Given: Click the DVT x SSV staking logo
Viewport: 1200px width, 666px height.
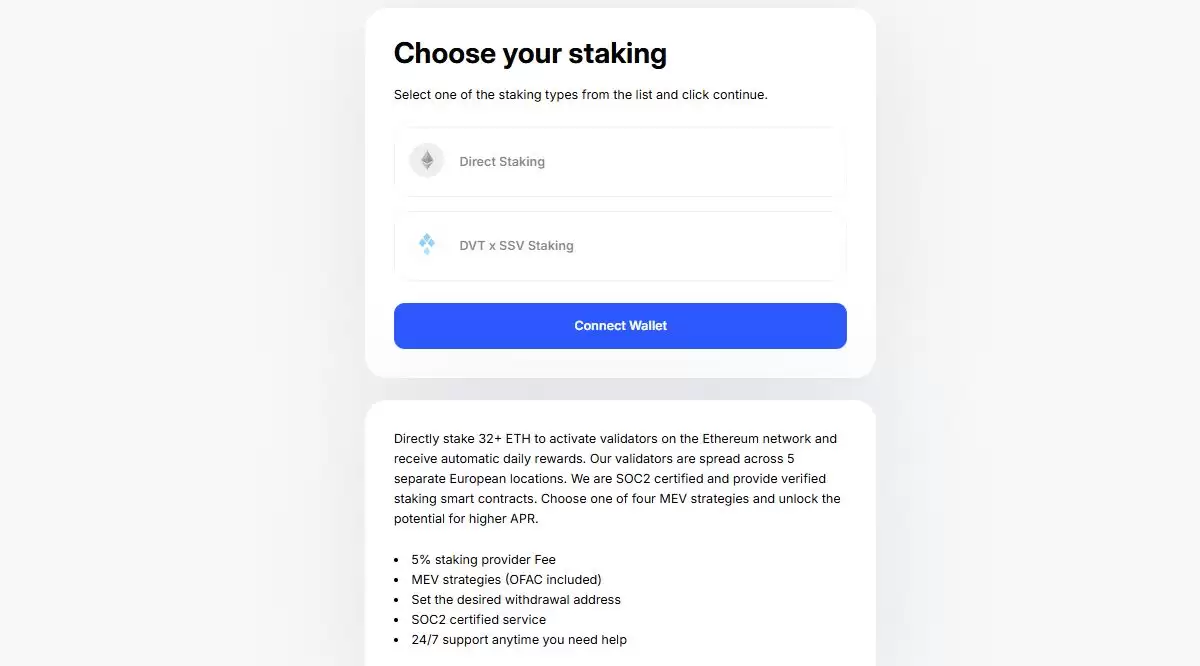Looking at the screenshot, I should coord(427,244).
